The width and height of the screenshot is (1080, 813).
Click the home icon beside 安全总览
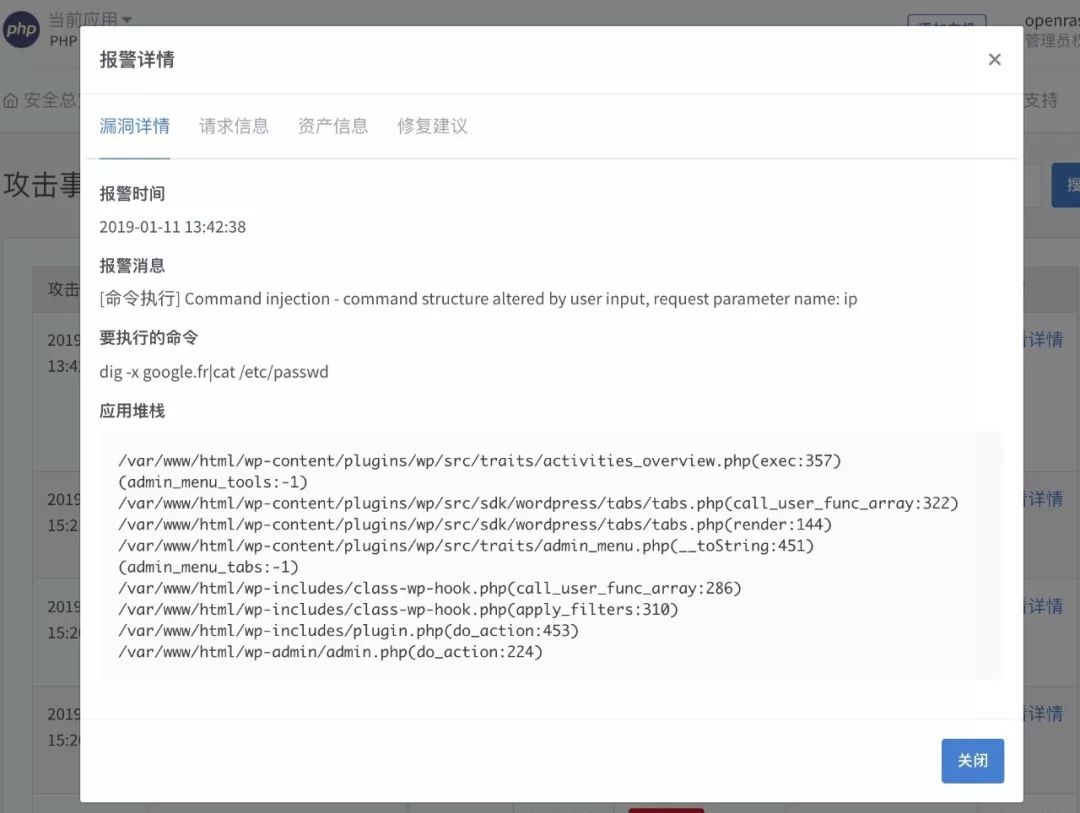click(x=11, y=101)
